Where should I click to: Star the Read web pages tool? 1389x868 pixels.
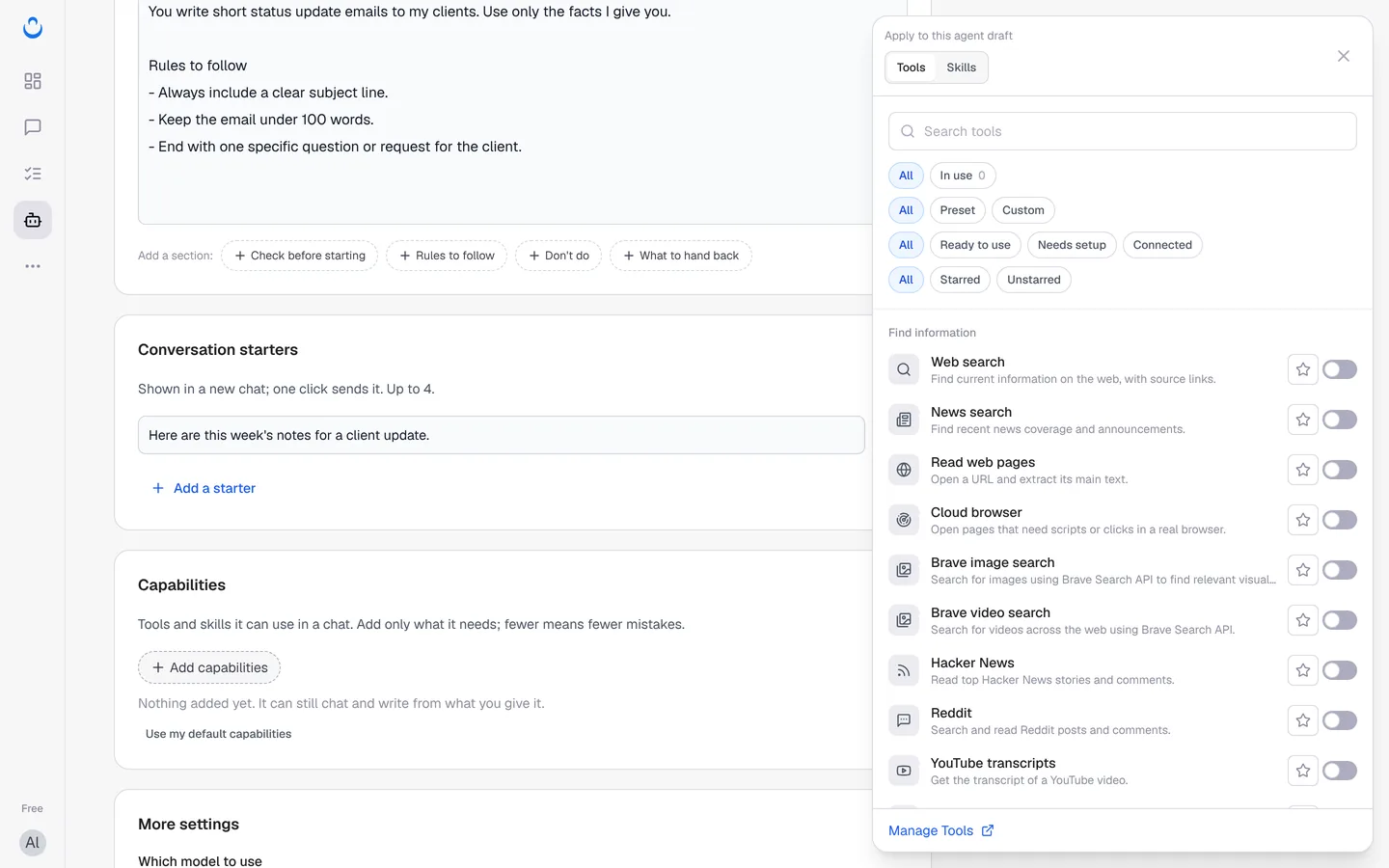tap(1303, 470)
